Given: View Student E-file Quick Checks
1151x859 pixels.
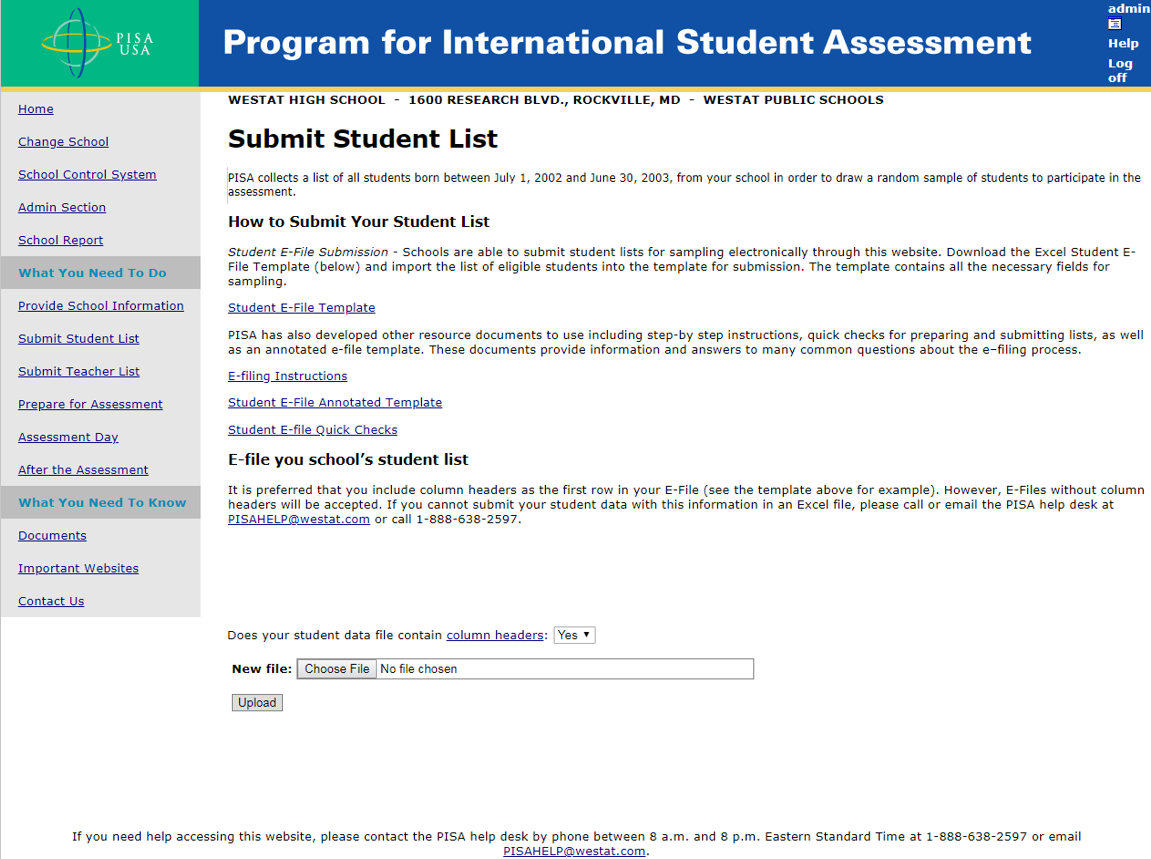Looking at the screenshot, I should [312, 430].
